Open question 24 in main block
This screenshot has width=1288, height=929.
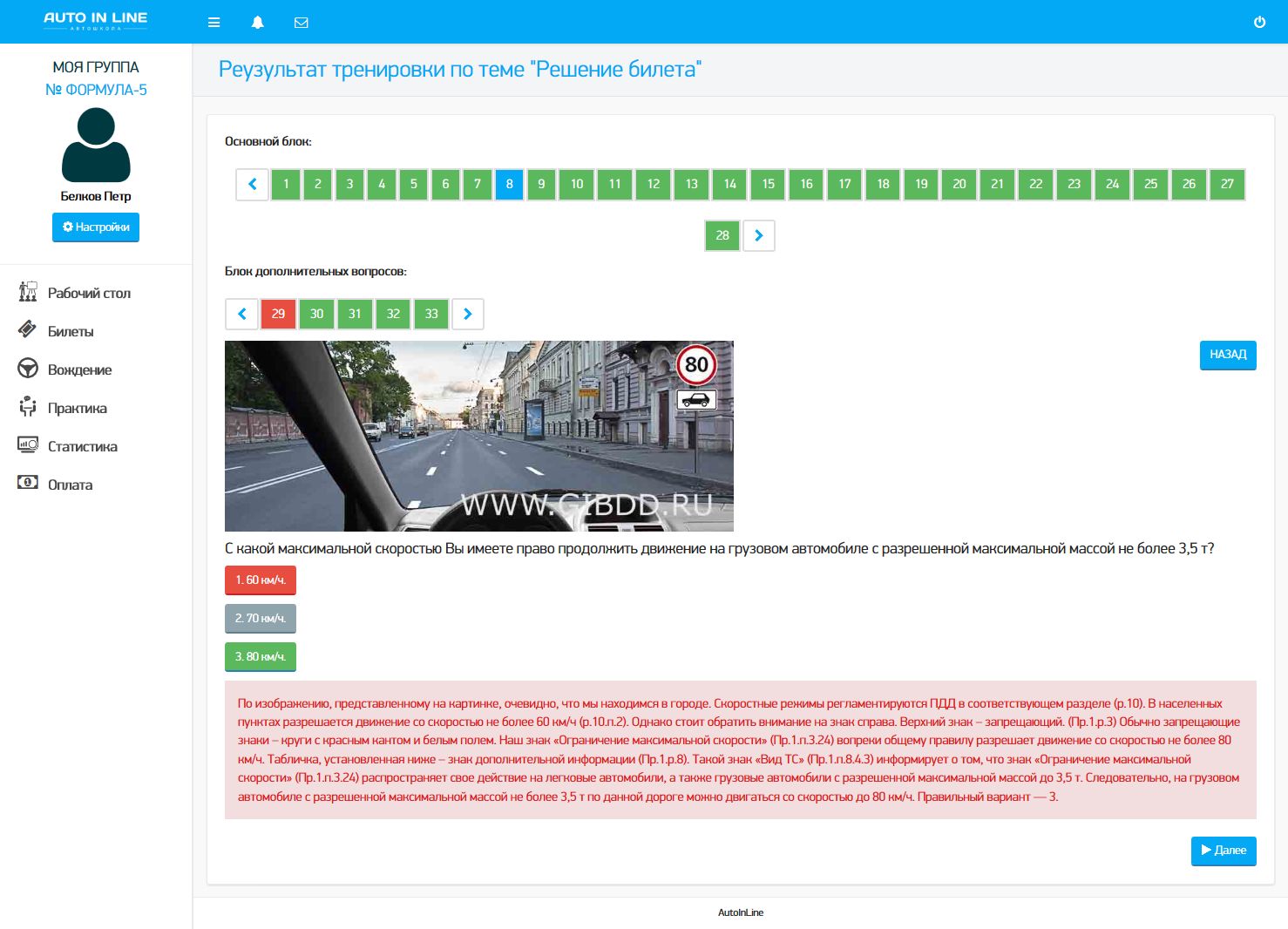[x=1113, y=185]
